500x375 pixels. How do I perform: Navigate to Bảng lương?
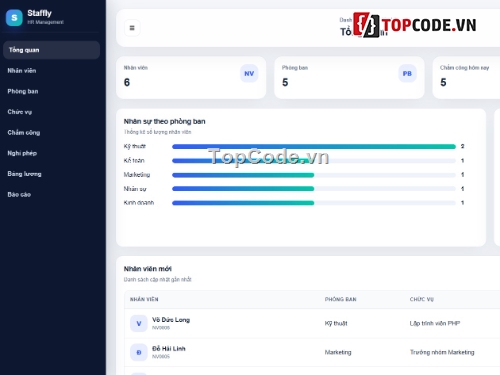(51, 174)
